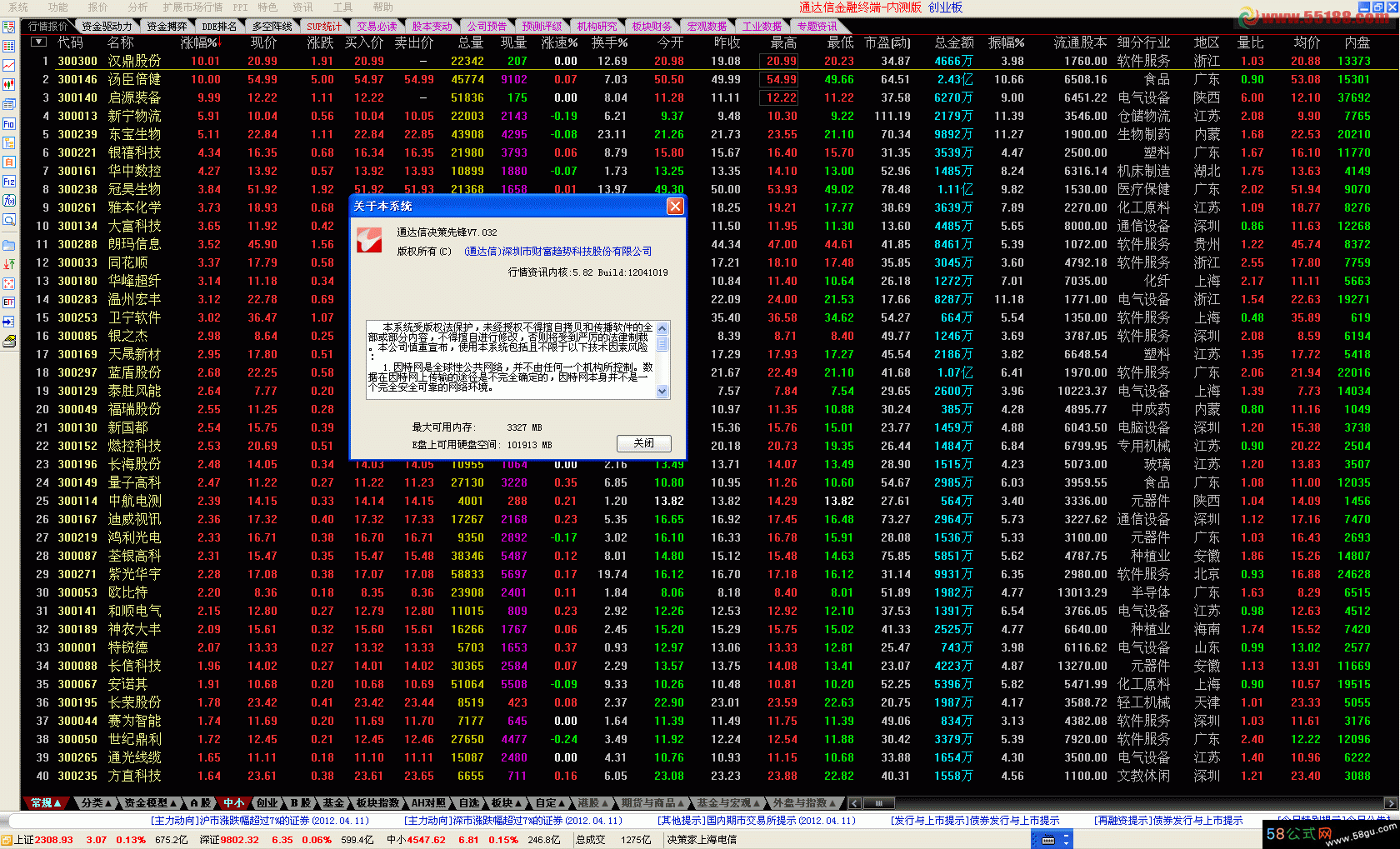This screenshot has width=1400, height=849.
Task: Open the 系统 menu
Action: [x=18, y=7]
